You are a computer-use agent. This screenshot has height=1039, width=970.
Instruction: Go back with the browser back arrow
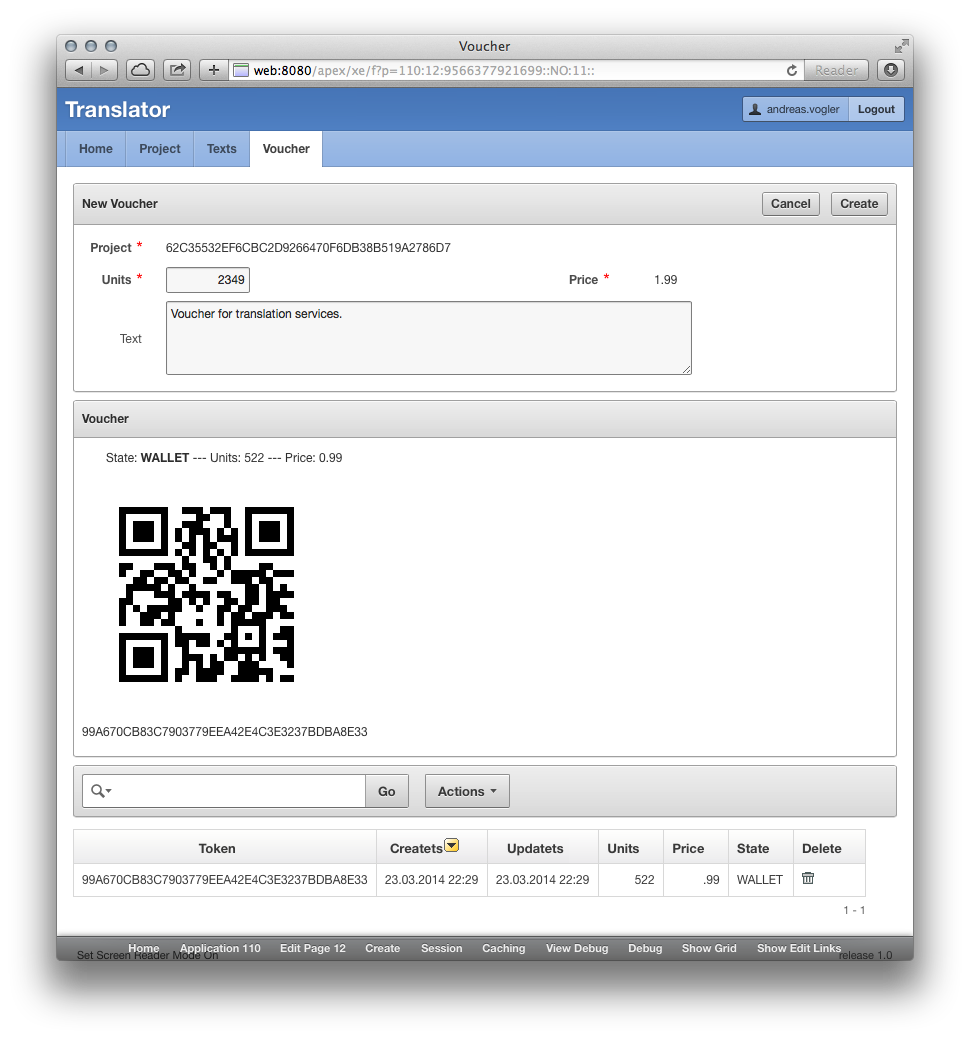79,70
